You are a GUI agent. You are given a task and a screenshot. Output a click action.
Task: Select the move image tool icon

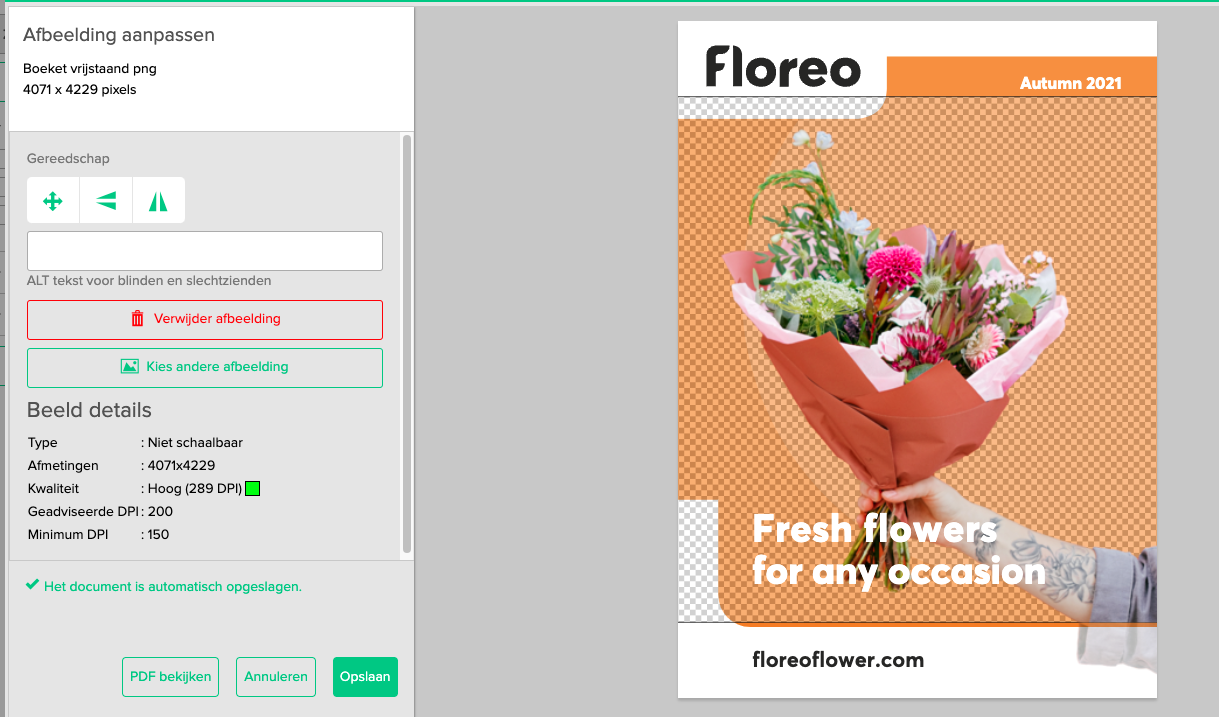coord(53,201)
